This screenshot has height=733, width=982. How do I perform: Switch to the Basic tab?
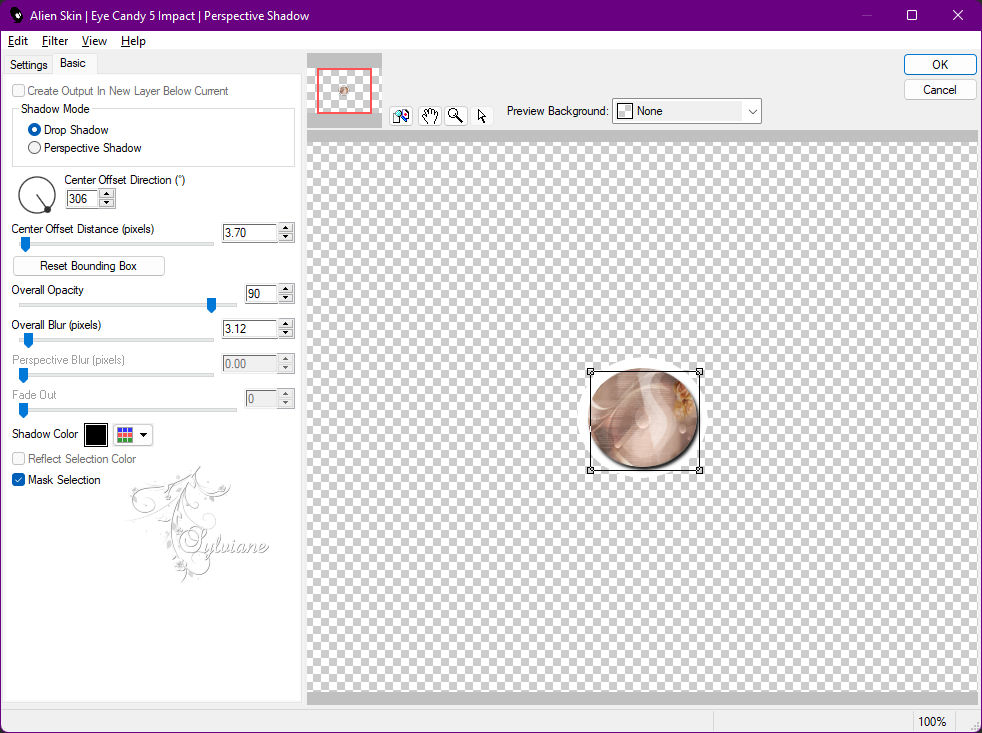[73, 63]
